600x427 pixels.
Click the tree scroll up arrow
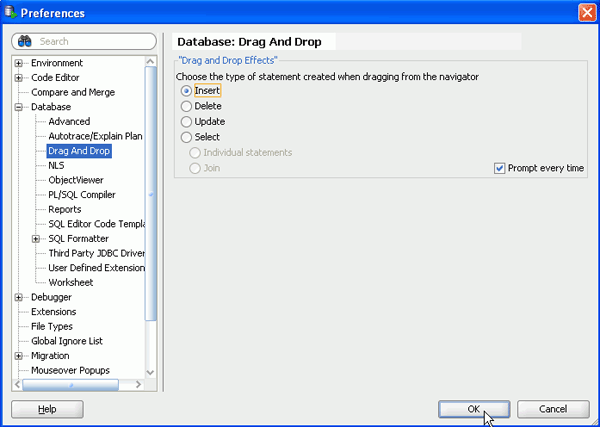pos(151,62)
